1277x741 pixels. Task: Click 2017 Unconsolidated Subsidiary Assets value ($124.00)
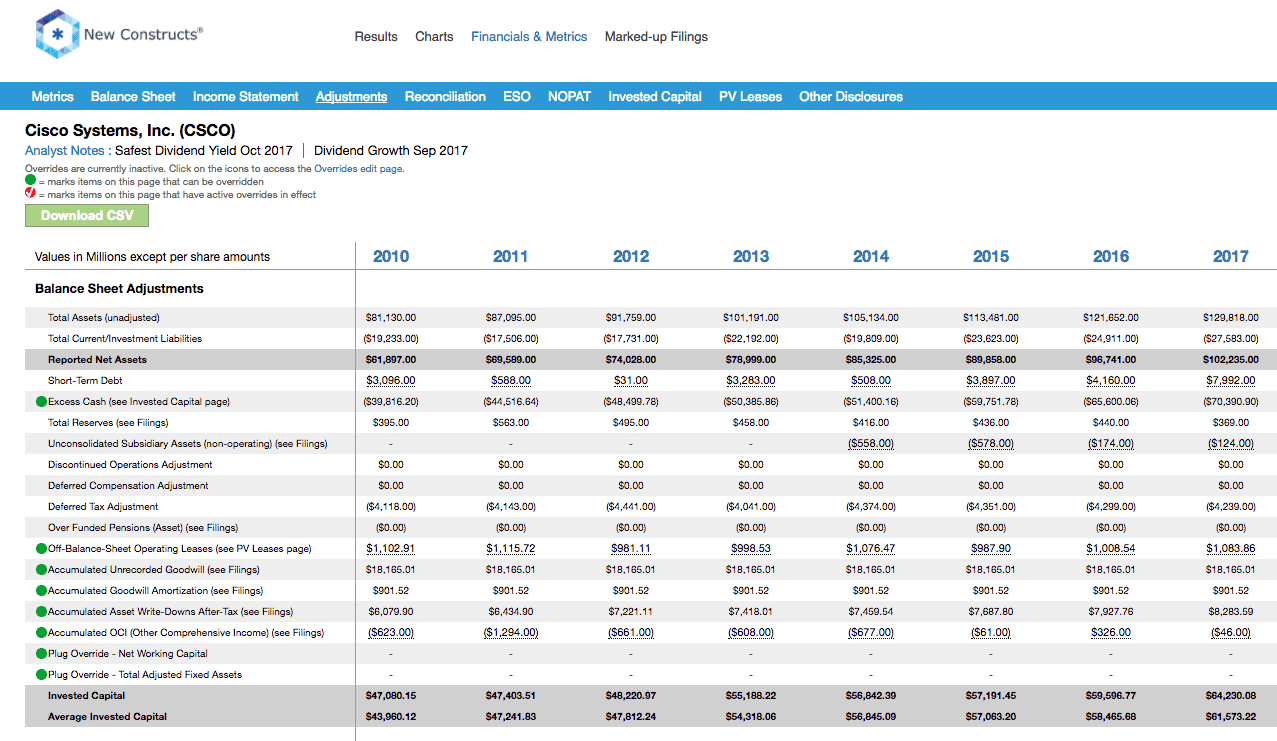click(x=1231, y=444)
